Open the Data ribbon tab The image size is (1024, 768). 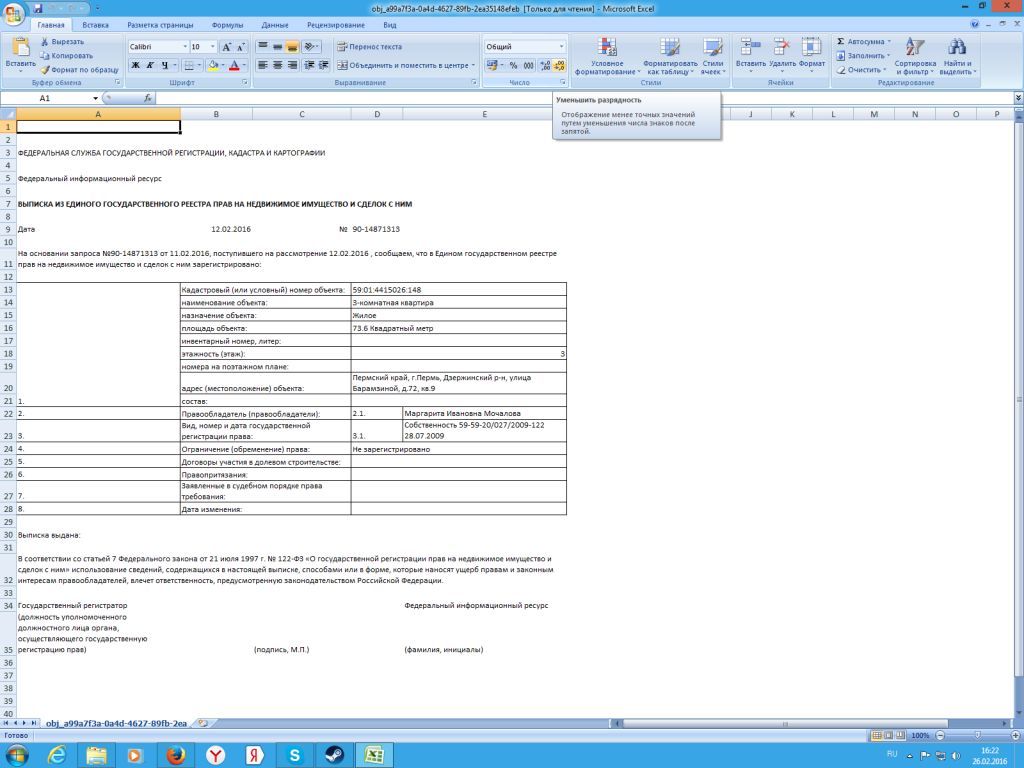click(274, 24)
